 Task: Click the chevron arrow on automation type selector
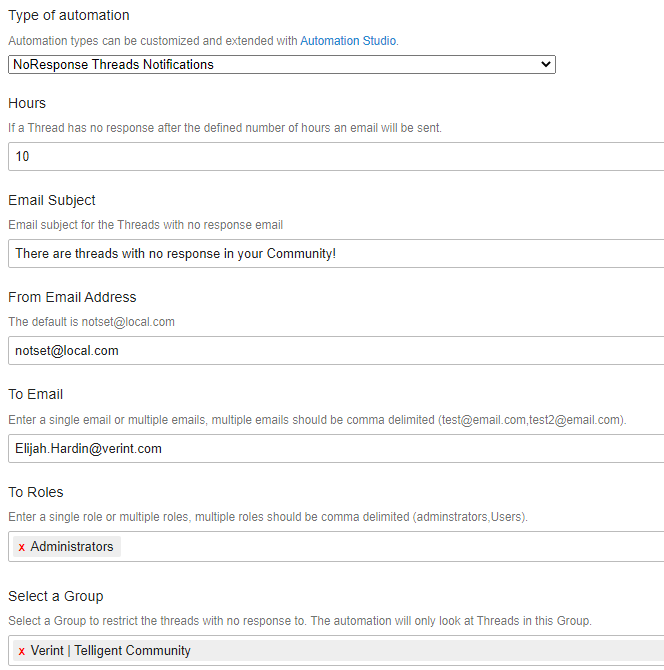pos(545,65)
